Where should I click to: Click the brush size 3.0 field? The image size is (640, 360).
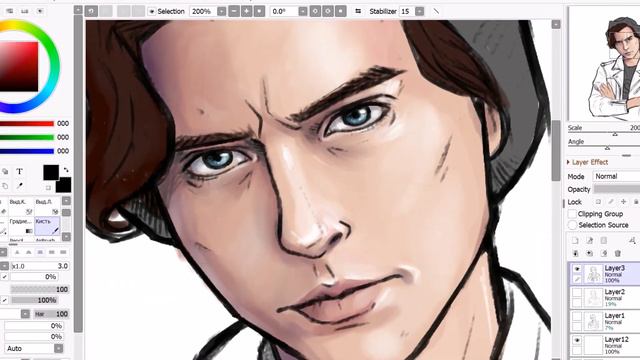coord(40,266)
